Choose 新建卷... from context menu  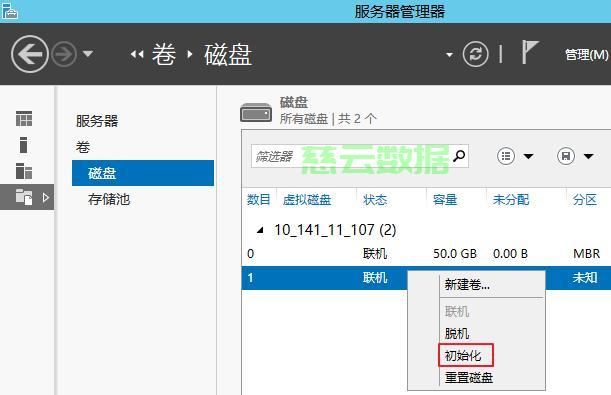tap(467, 285)
